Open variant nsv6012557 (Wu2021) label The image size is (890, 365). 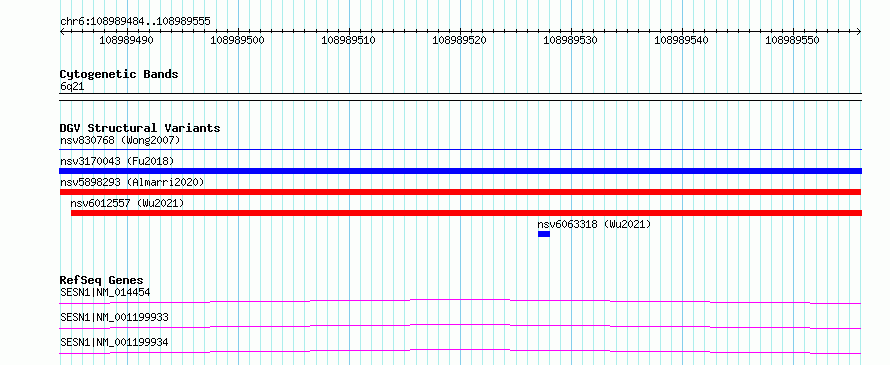127,203
